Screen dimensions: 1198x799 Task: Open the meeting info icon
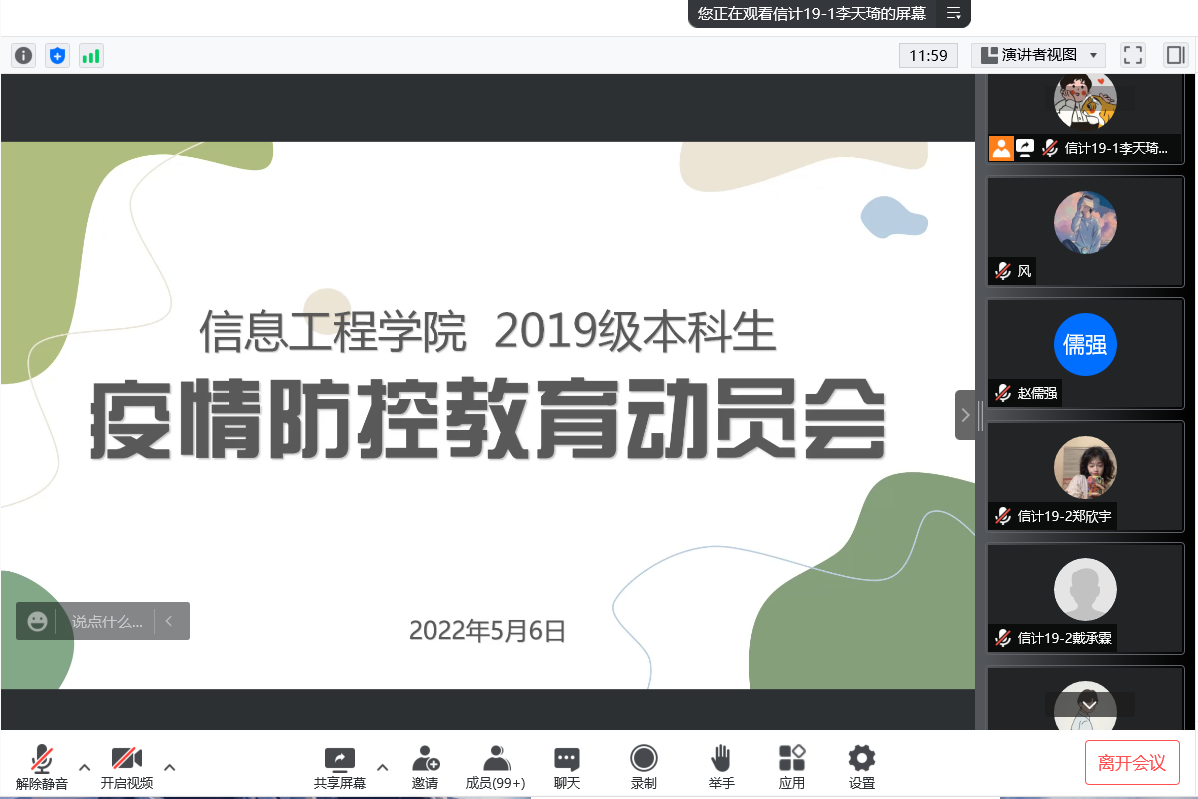point(23,56)
